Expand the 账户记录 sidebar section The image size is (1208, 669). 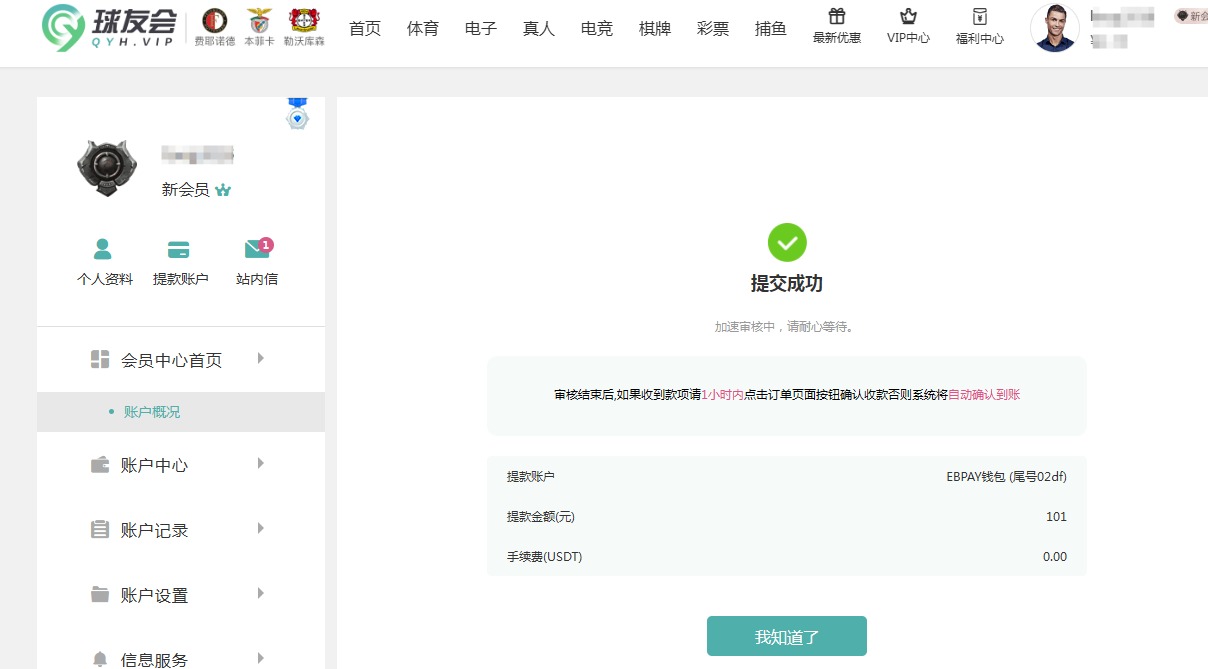180,529
